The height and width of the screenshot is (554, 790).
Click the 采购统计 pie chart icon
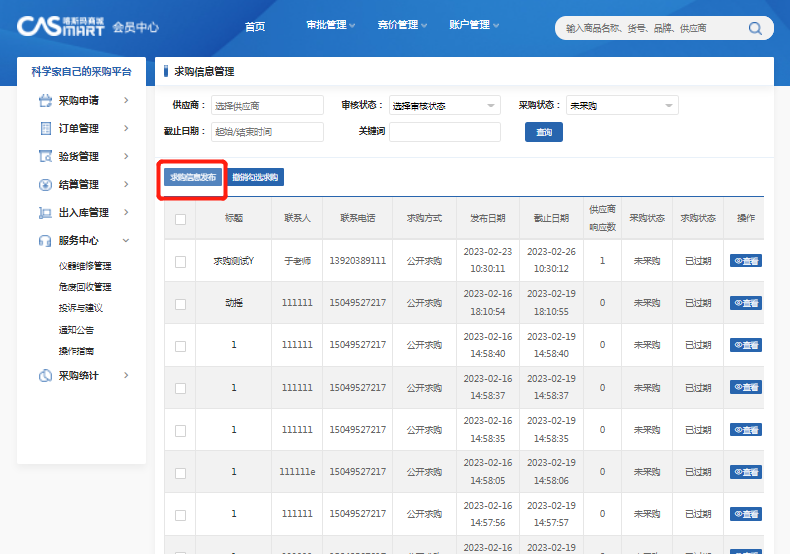pyautogui.click(x=45, y=375)
